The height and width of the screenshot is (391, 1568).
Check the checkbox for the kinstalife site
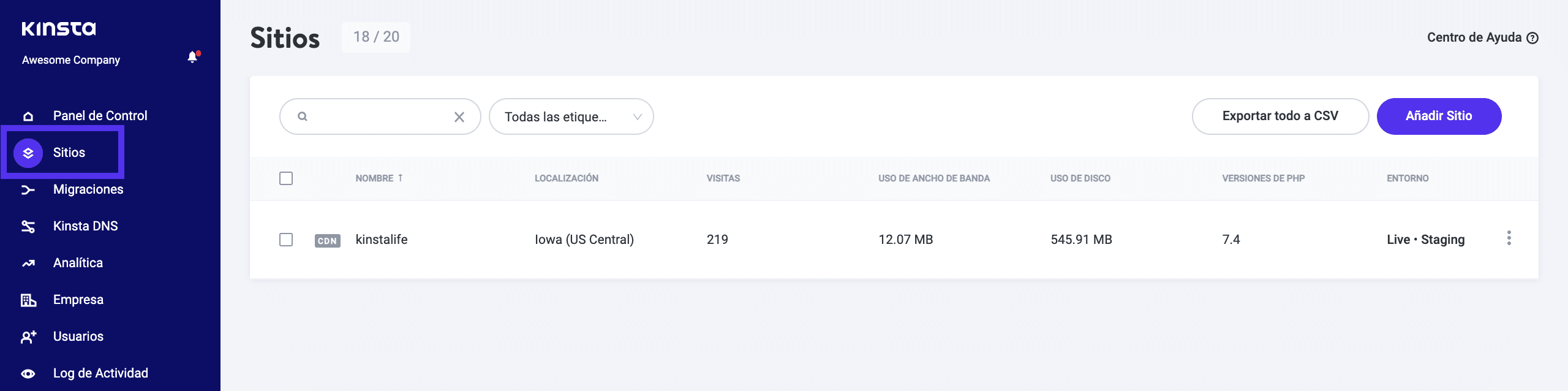(287, 240)
